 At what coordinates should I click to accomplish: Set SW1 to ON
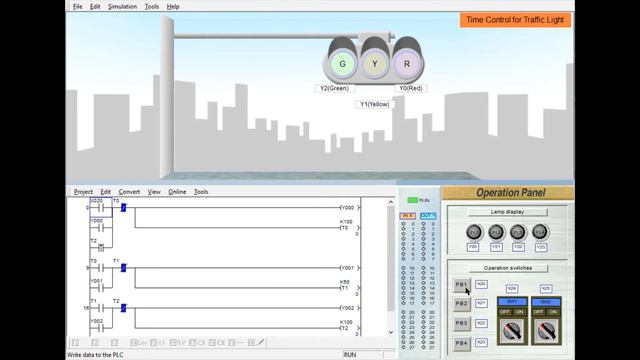(x=519, y=312)
